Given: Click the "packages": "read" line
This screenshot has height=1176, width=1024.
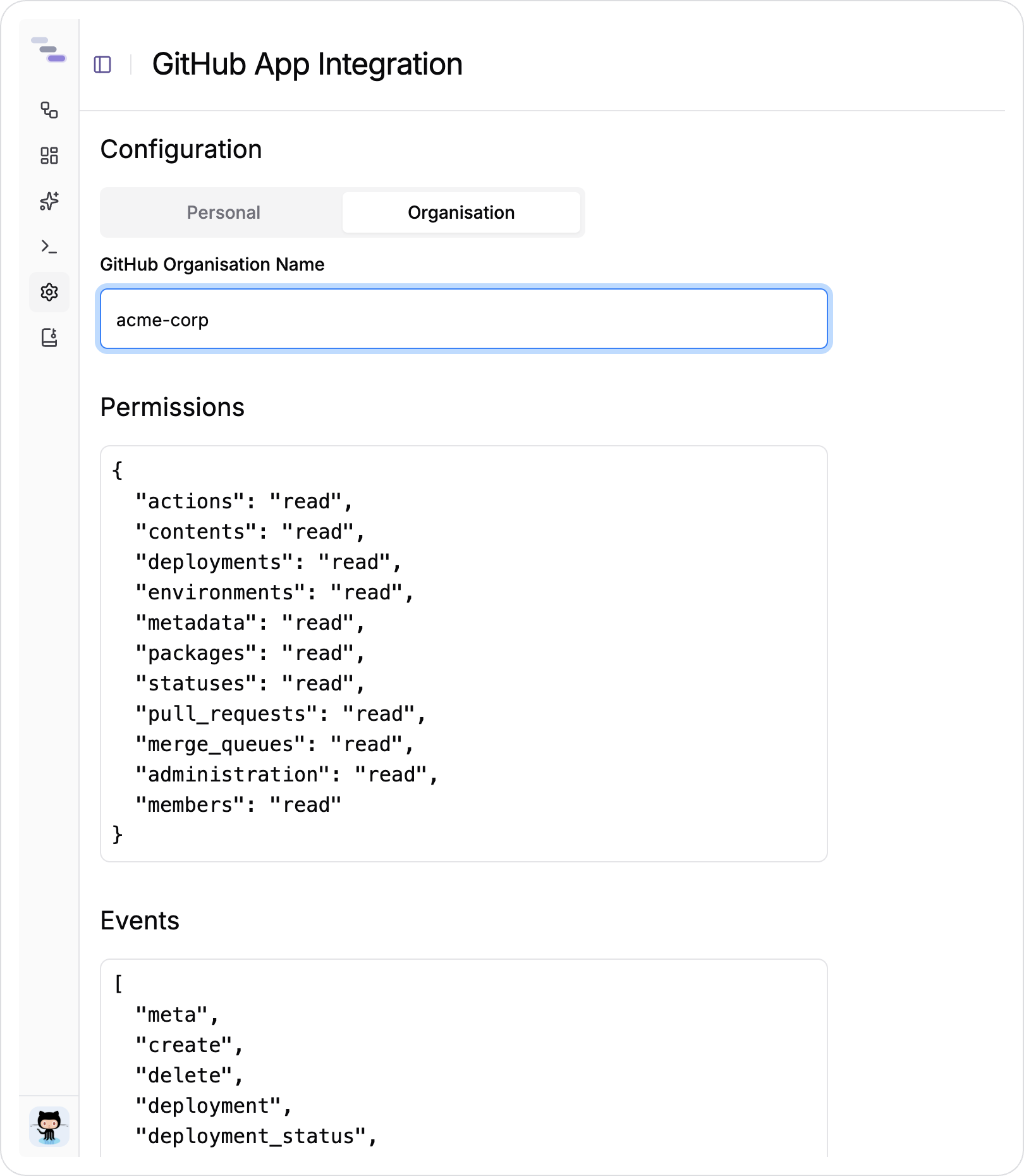Looking at the screenshot, I should pos(250,653).
